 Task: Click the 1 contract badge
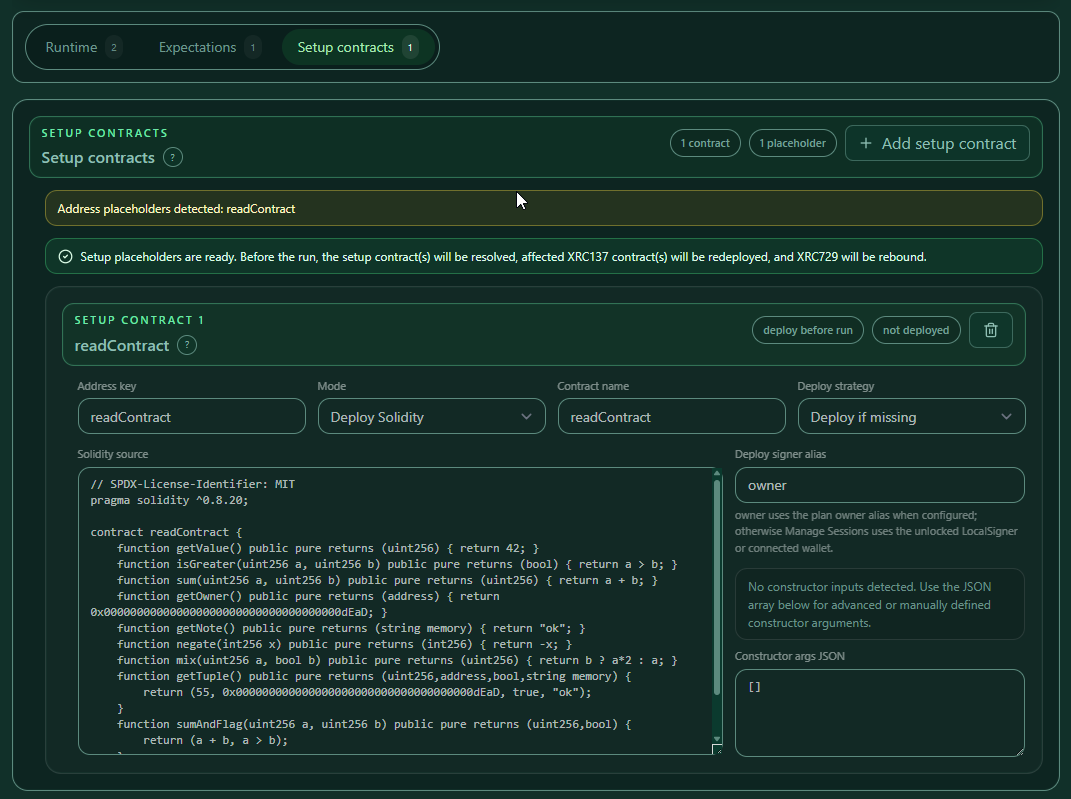point(705,143)
